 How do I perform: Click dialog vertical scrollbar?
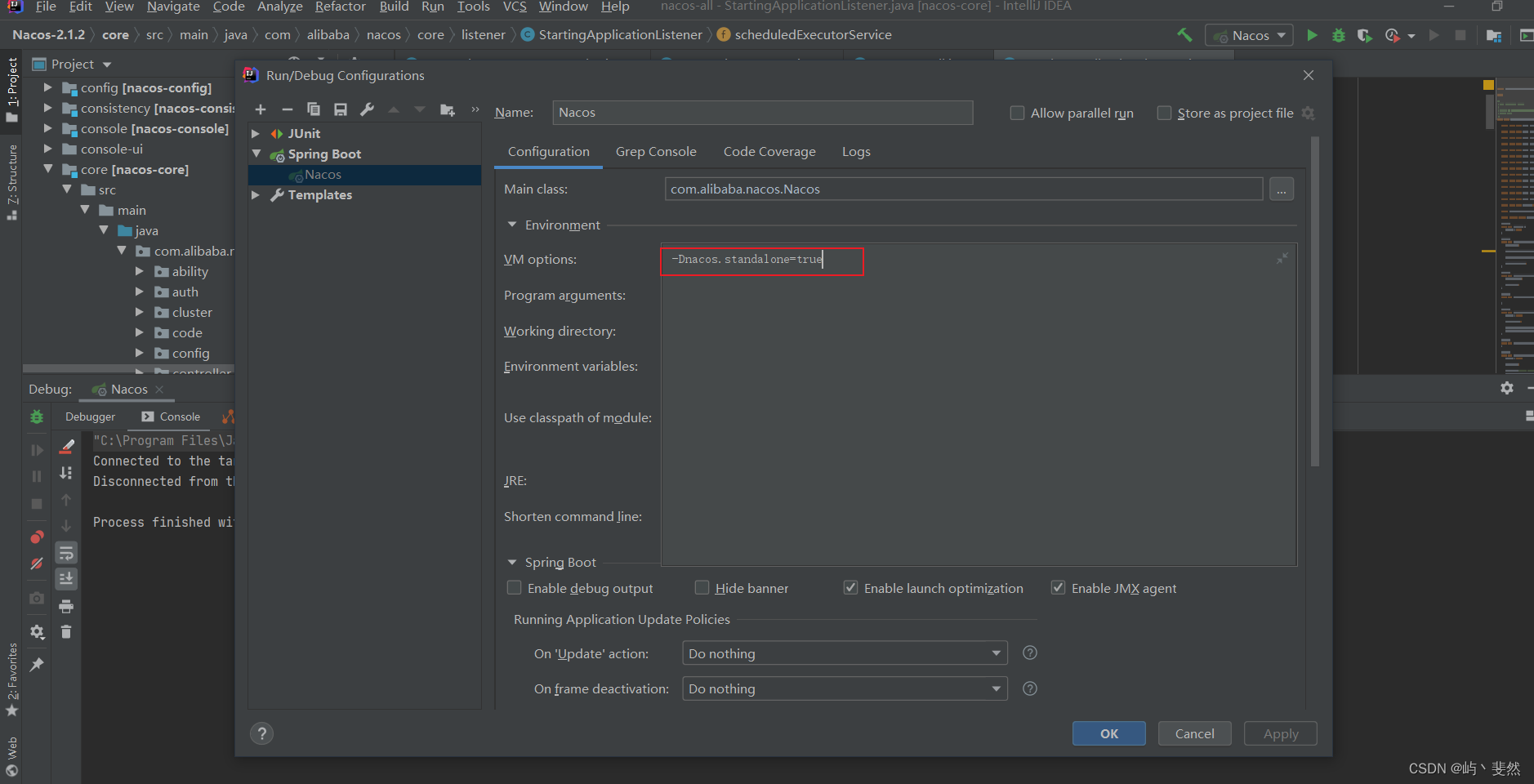pos(1315,302)
